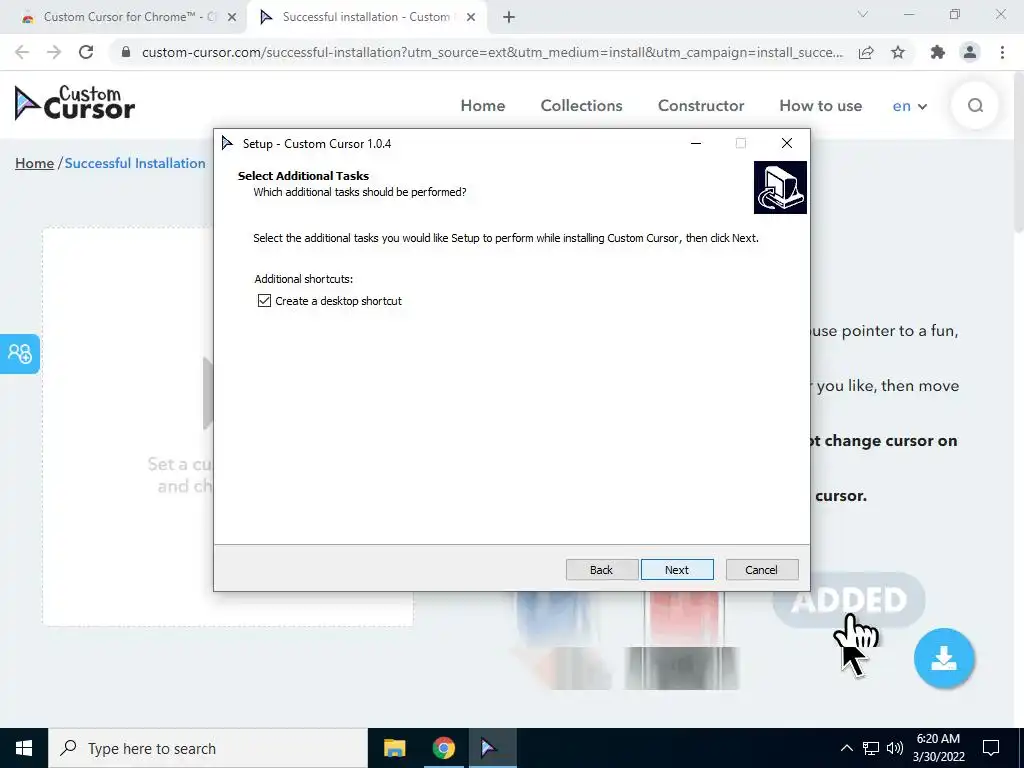Click Successful Installation breadcrumb
Screen dimensions: 1024x768
(x=135, y=163)
